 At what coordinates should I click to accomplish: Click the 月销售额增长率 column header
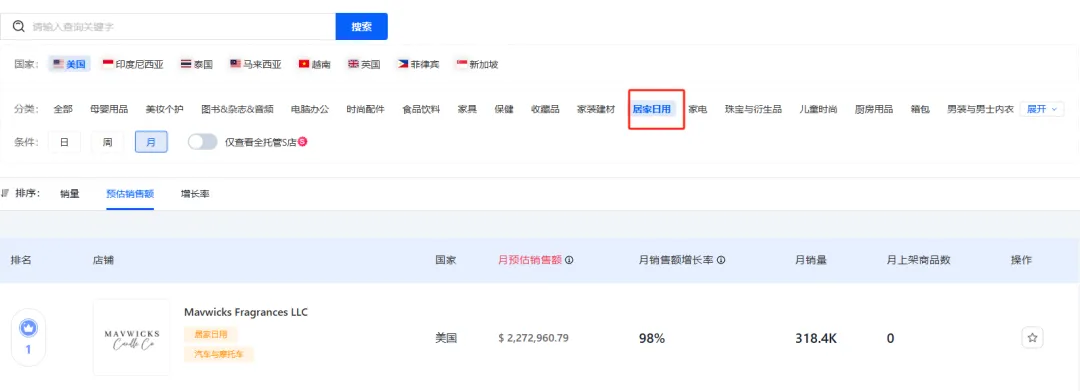click(676, 260)
